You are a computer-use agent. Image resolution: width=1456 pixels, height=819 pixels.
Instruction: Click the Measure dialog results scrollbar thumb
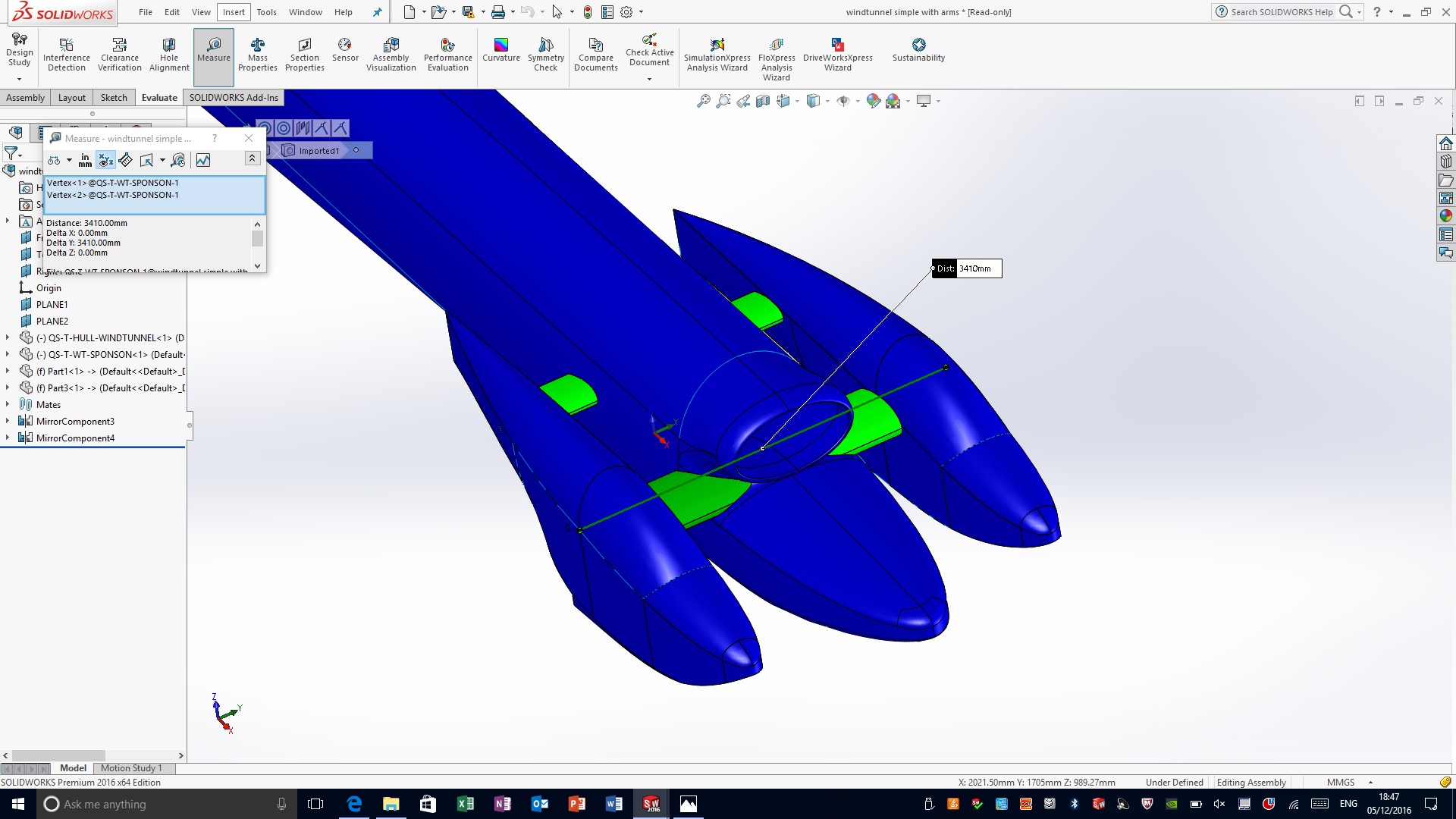[x=257, y=239]
